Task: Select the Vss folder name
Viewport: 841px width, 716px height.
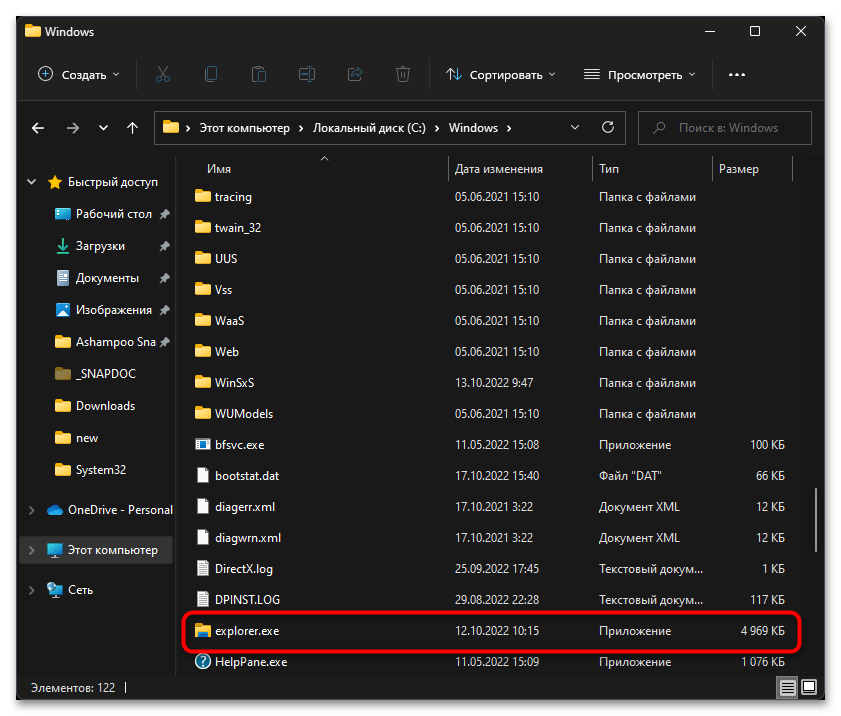Action: tap(224, 290)
